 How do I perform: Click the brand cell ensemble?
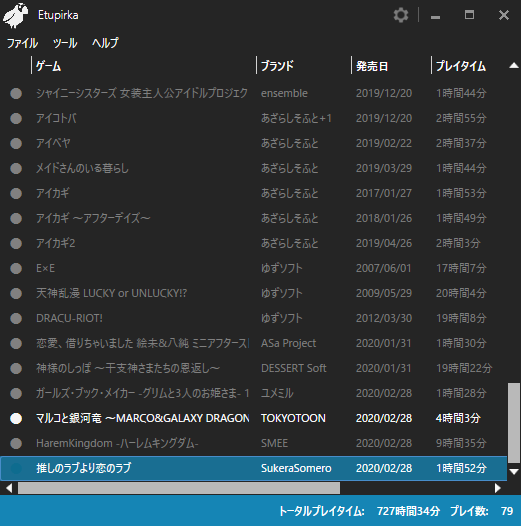(284, 93)
